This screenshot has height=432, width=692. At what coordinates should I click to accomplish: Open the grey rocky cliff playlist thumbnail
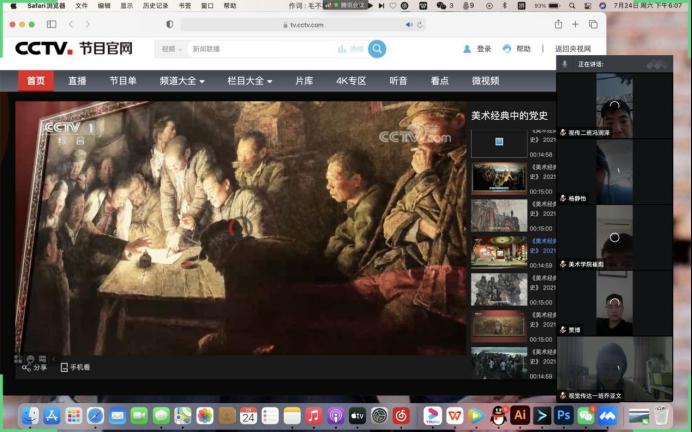click(x=499, y=215)
